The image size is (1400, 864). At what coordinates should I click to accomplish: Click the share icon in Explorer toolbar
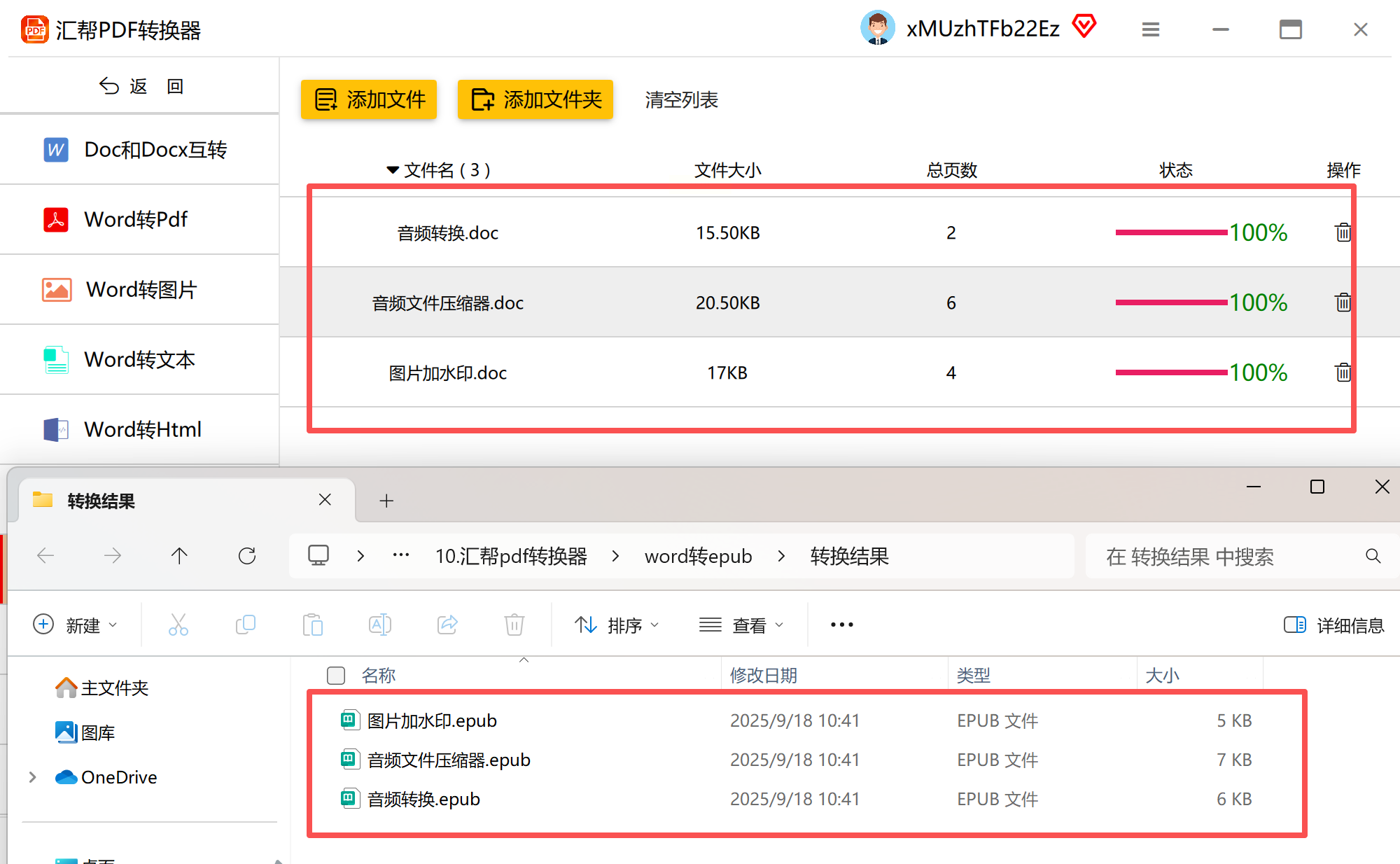point(447,625)
